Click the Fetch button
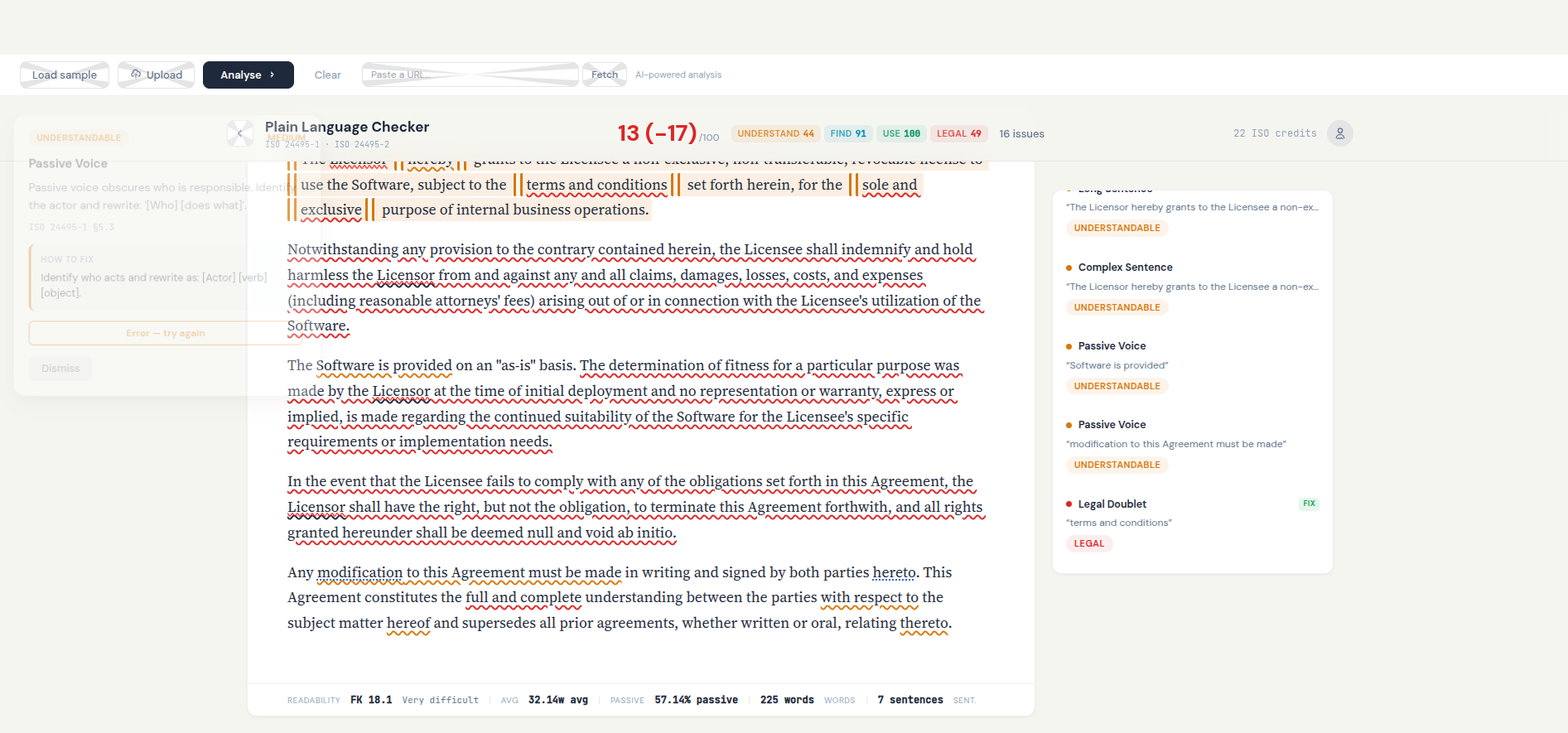 click(605, 75)
